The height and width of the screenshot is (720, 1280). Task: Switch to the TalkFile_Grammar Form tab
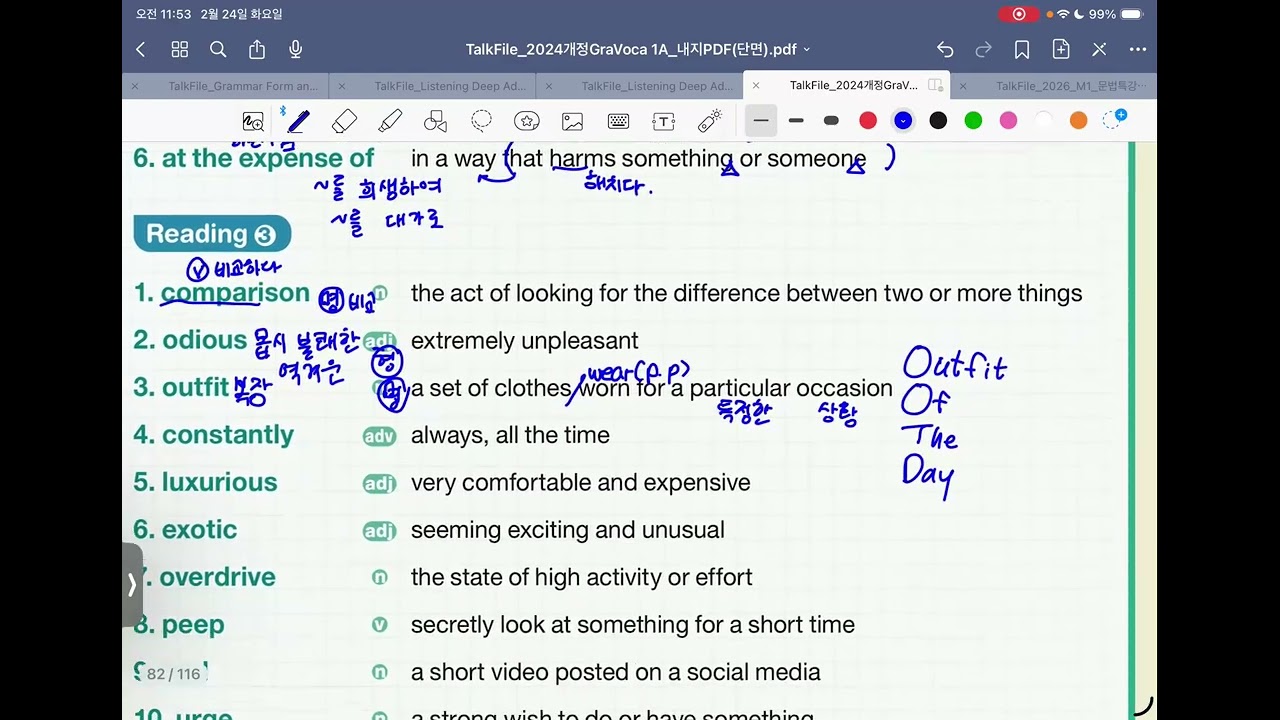(x=243, y=86)
